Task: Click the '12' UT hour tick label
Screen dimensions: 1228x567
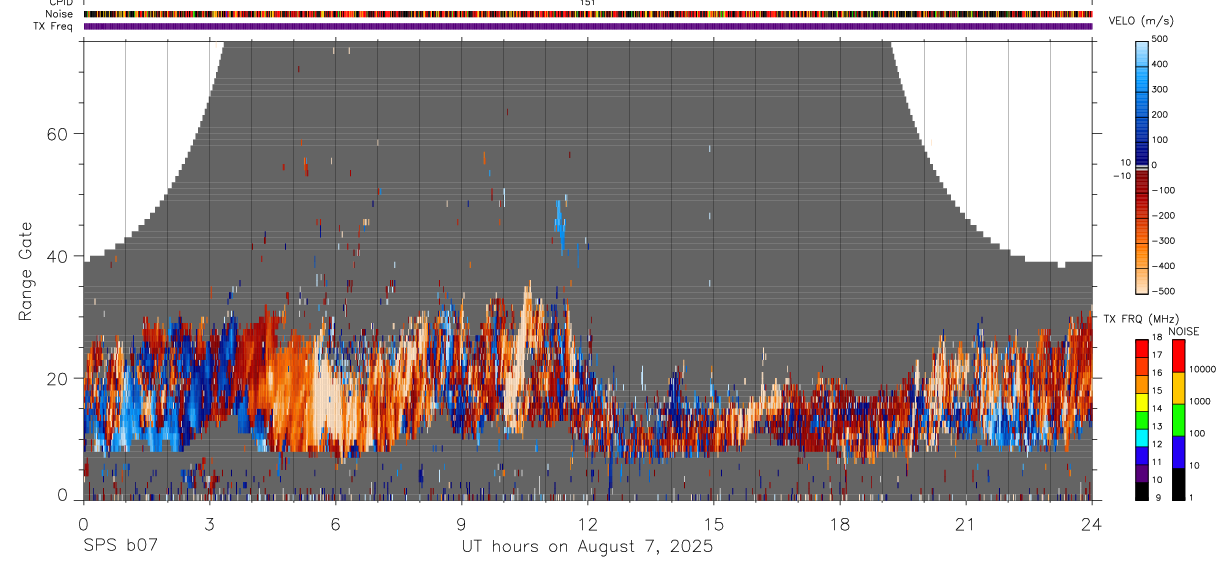Action: click(588, 523)
